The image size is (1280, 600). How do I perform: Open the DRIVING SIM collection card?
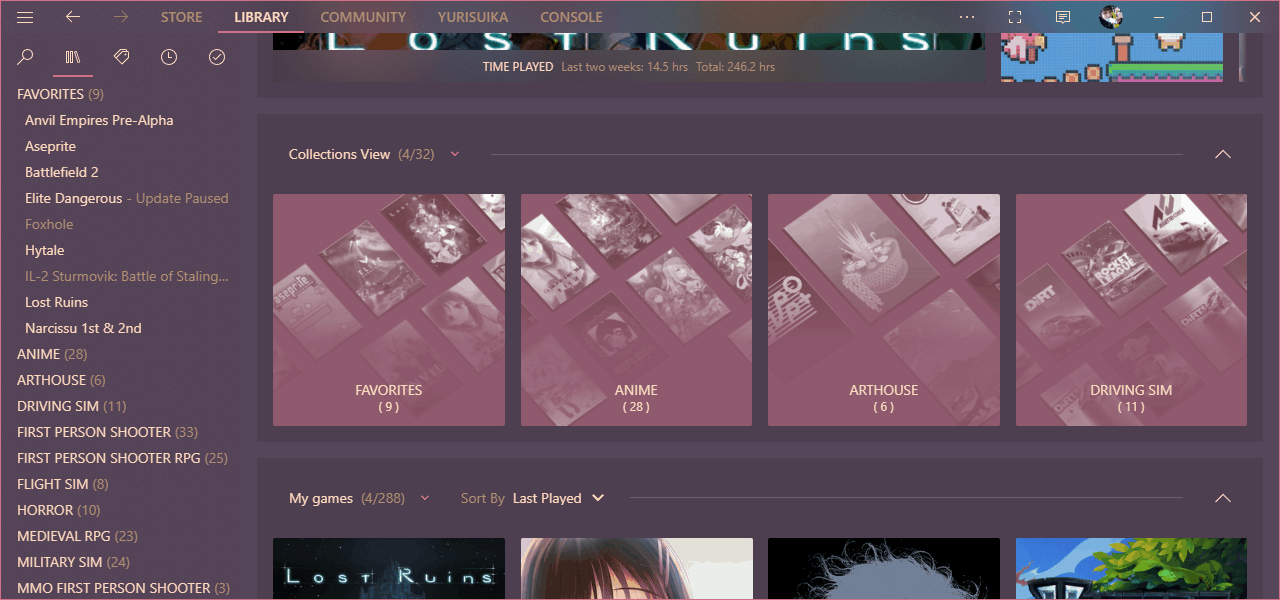pyautogui.click(x=1131, y=310)
